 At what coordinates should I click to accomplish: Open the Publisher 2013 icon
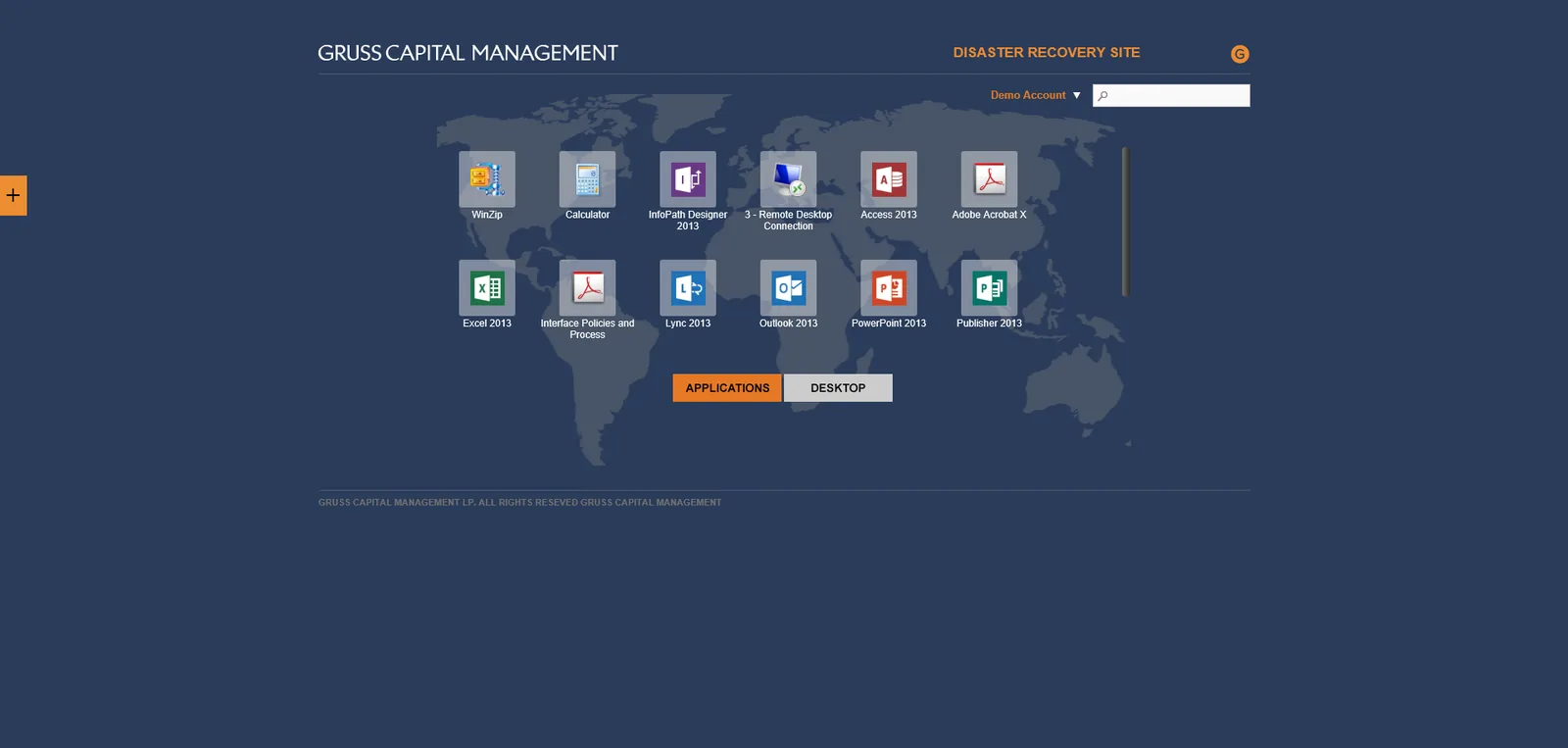click(x=989, y=288)
